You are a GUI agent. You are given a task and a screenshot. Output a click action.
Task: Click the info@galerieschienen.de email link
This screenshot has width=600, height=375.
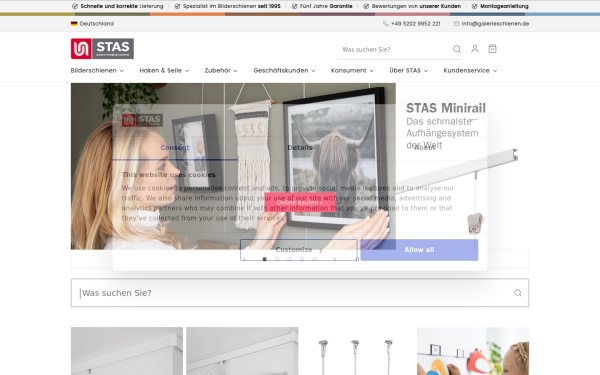click(x=495, y=24)
